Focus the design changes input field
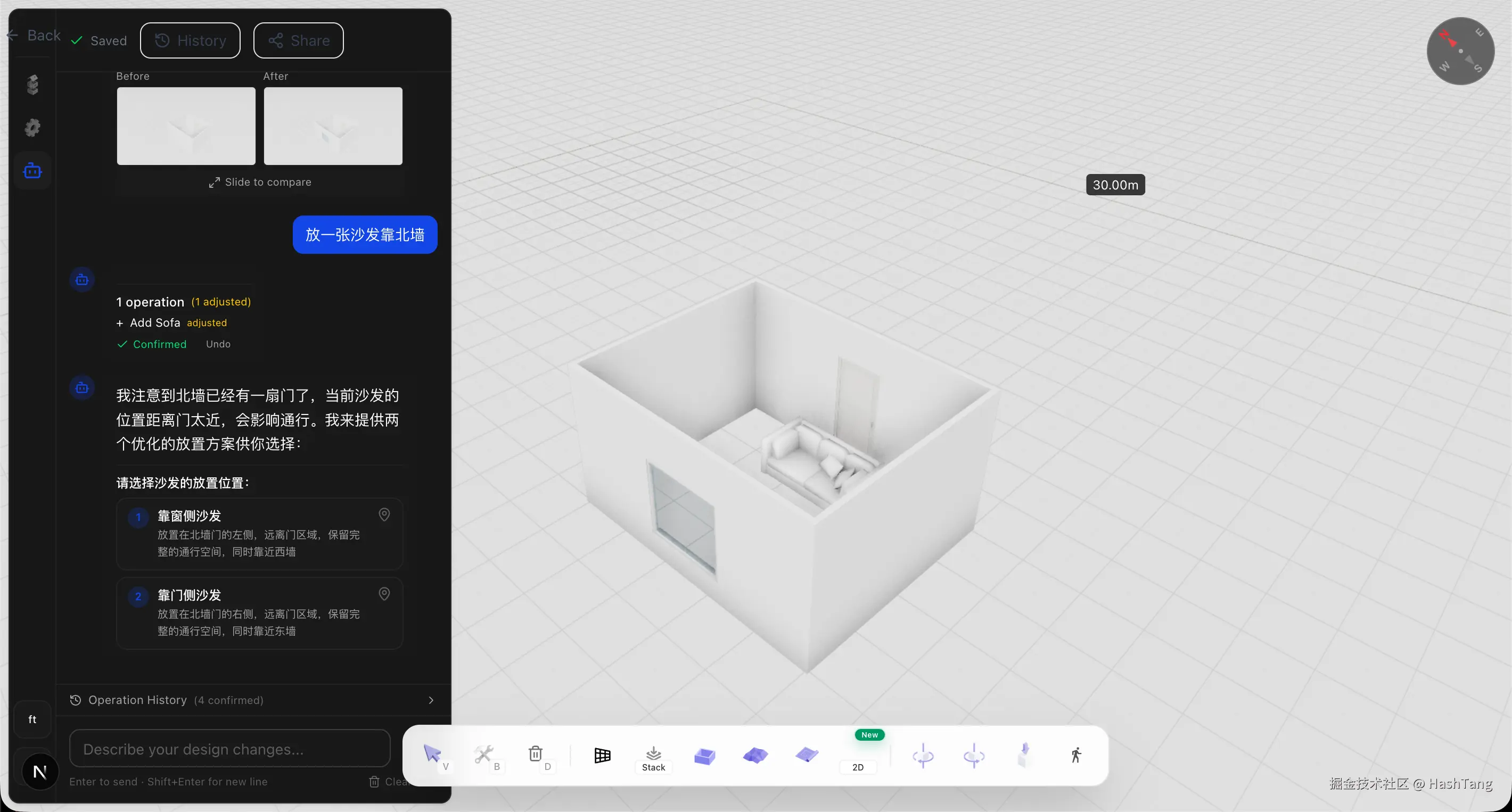 click(x=229, y=749)
